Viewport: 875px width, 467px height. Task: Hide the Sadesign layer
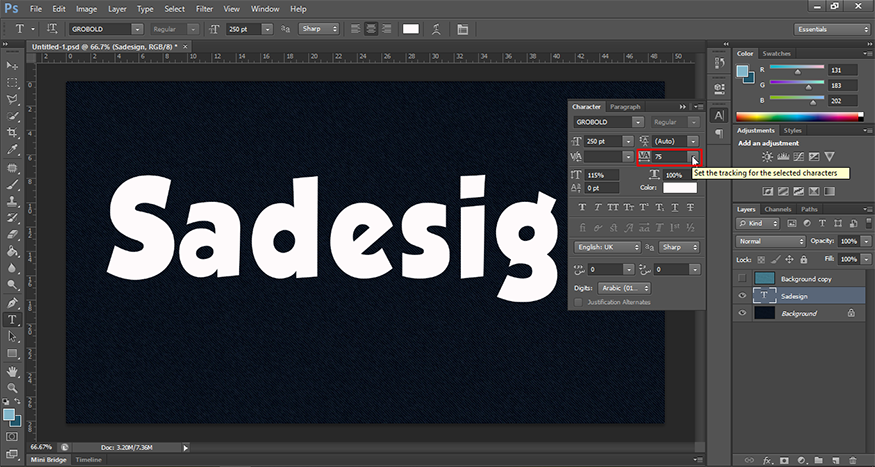point(742,296)
